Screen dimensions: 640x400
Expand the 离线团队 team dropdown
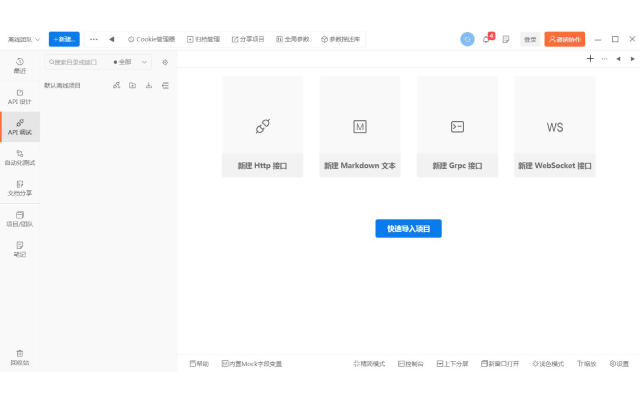coord(24,39)
